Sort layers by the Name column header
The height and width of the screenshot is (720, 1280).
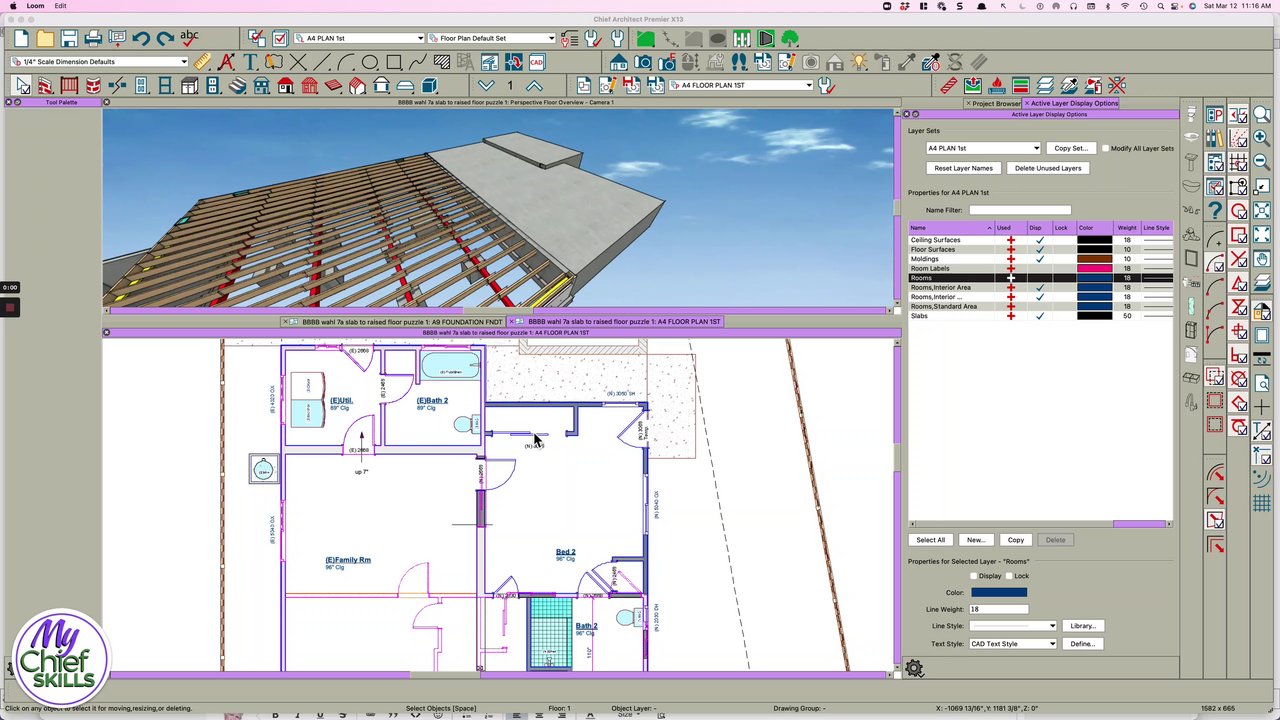951,228
